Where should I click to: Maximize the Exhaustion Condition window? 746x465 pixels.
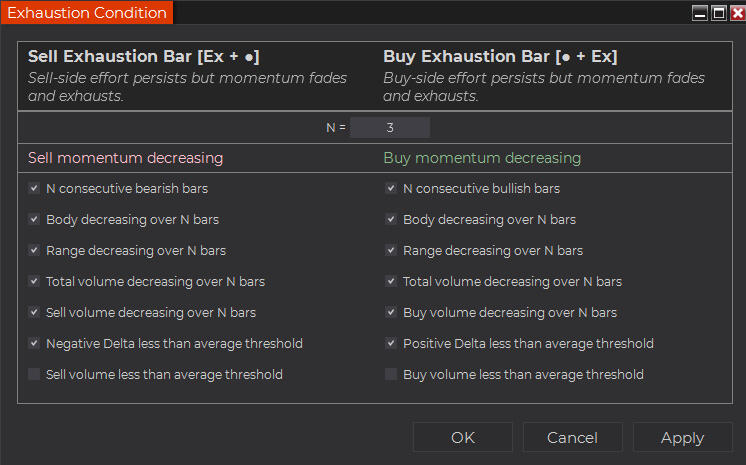(x=718, y=13)
